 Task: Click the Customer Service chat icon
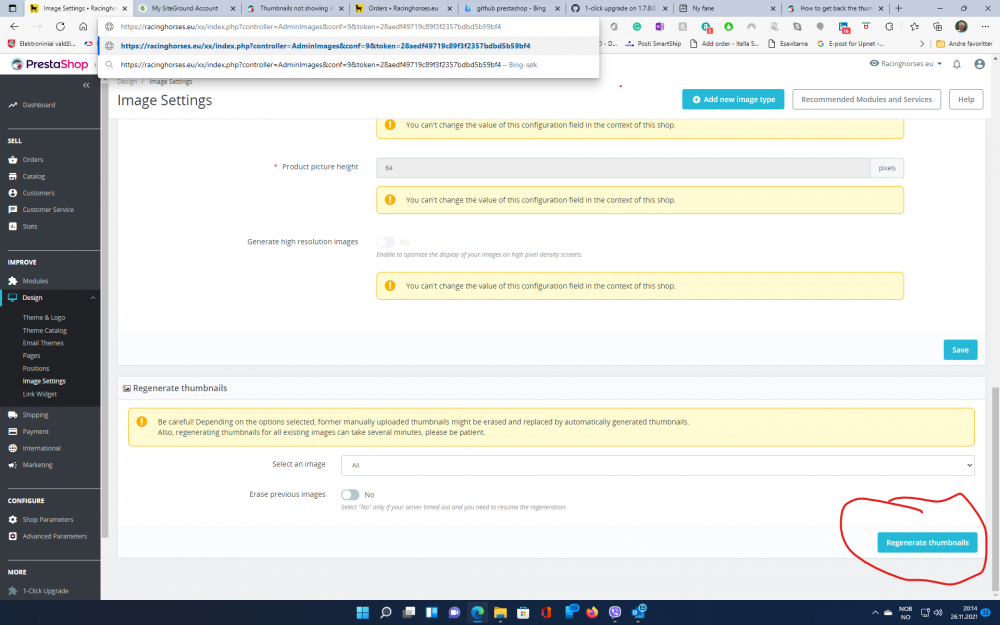[x=13, y=209]
